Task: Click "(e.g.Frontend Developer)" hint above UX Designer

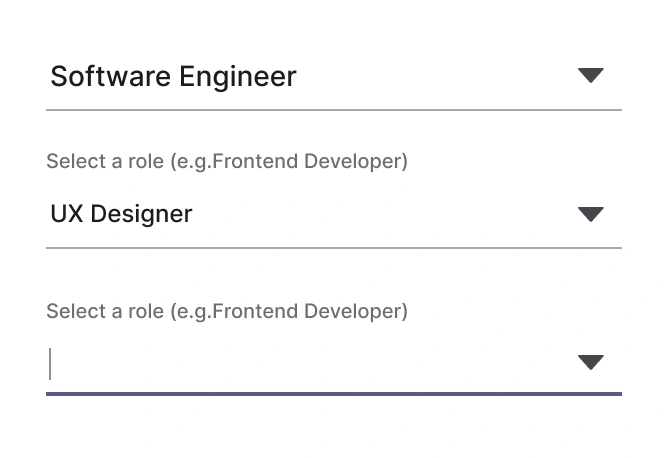Action: click(x=289, y=161)
